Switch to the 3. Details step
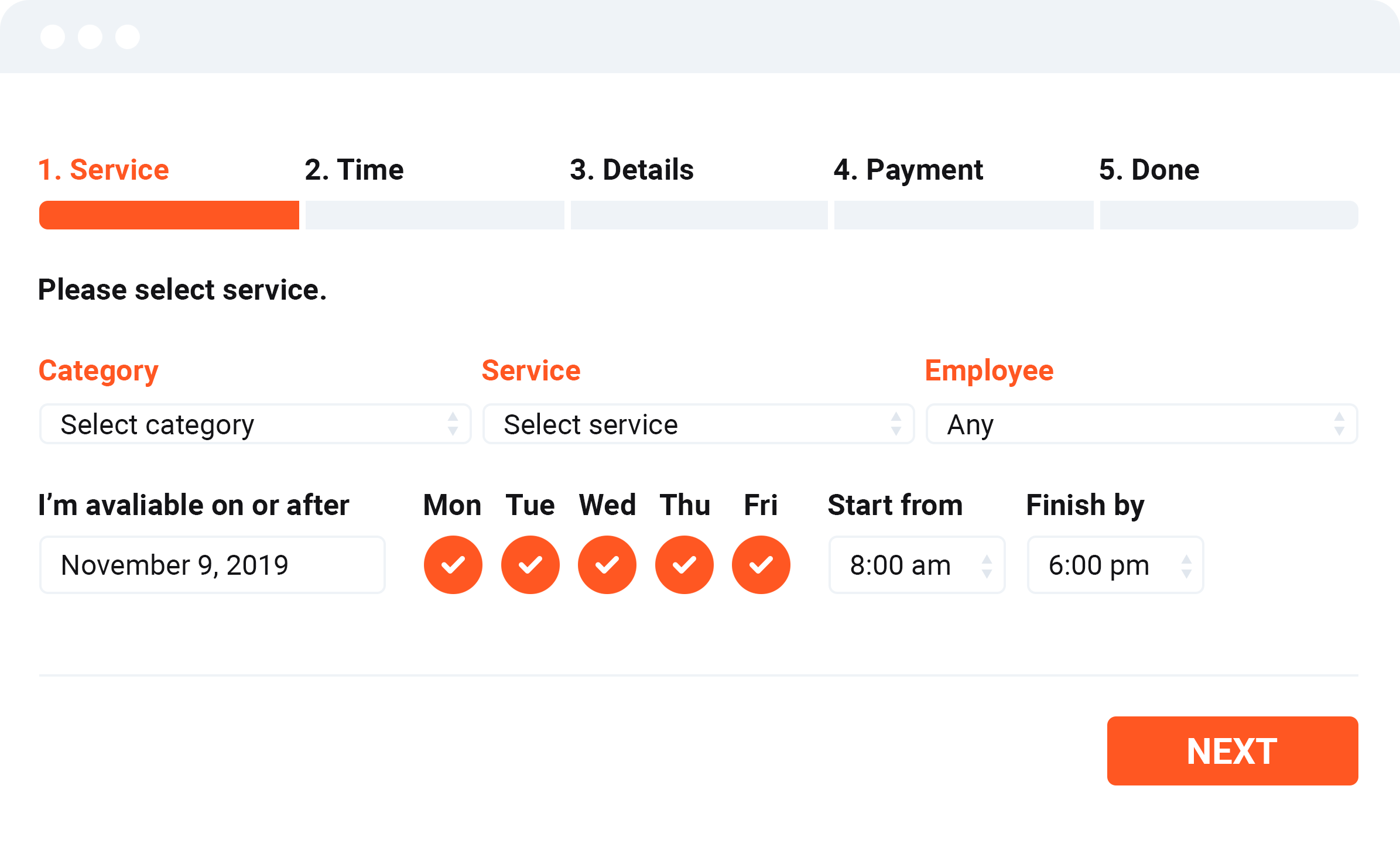1400x868 pixels. coord(632,170)
